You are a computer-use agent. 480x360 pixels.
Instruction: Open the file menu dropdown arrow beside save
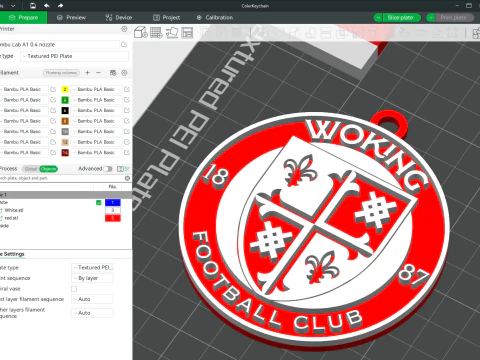tap(13, 6)
